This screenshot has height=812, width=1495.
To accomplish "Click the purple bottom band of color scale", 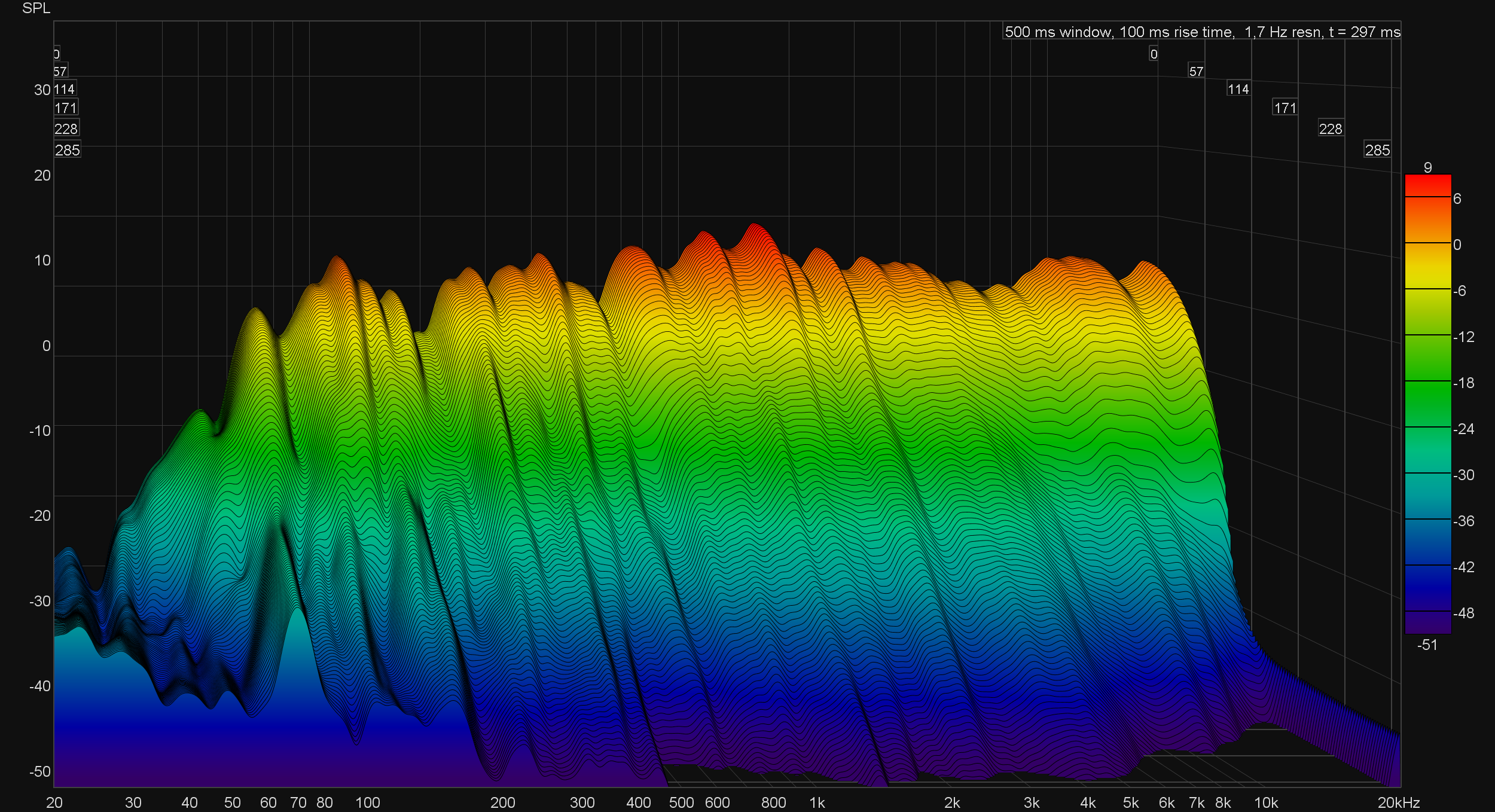I will (1427, 622).
